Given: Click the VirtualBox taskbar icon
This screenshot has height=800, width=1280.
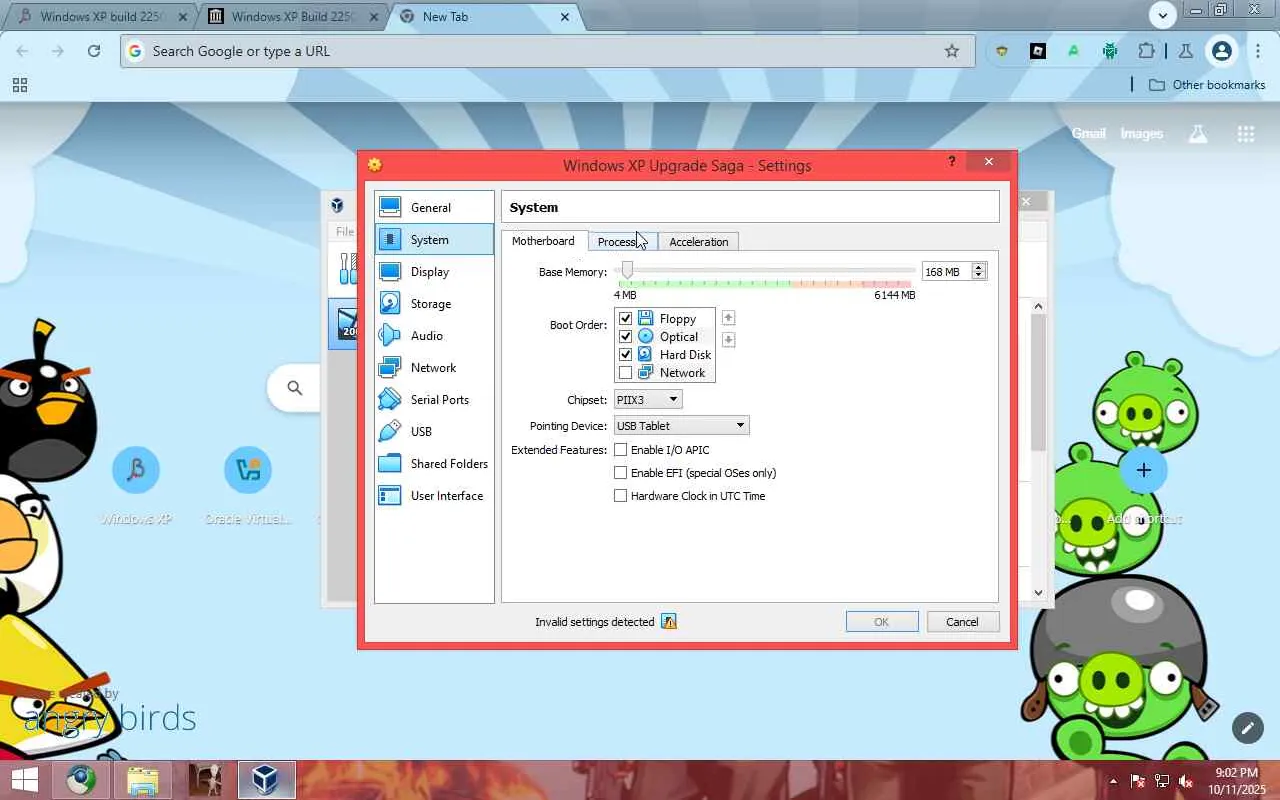Looking at the screenshot, I should pyautogui.click(x=266, y=780).
